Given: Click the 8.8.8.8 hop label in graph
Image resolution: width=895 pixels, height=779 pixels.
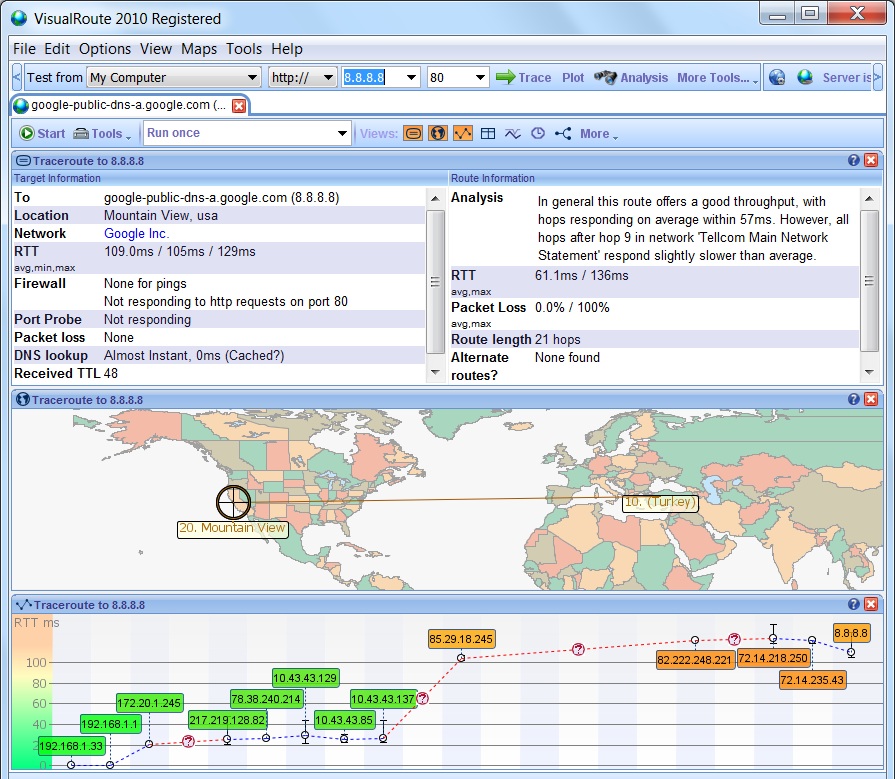Looking at the screenshot, I should pos(851,633).
